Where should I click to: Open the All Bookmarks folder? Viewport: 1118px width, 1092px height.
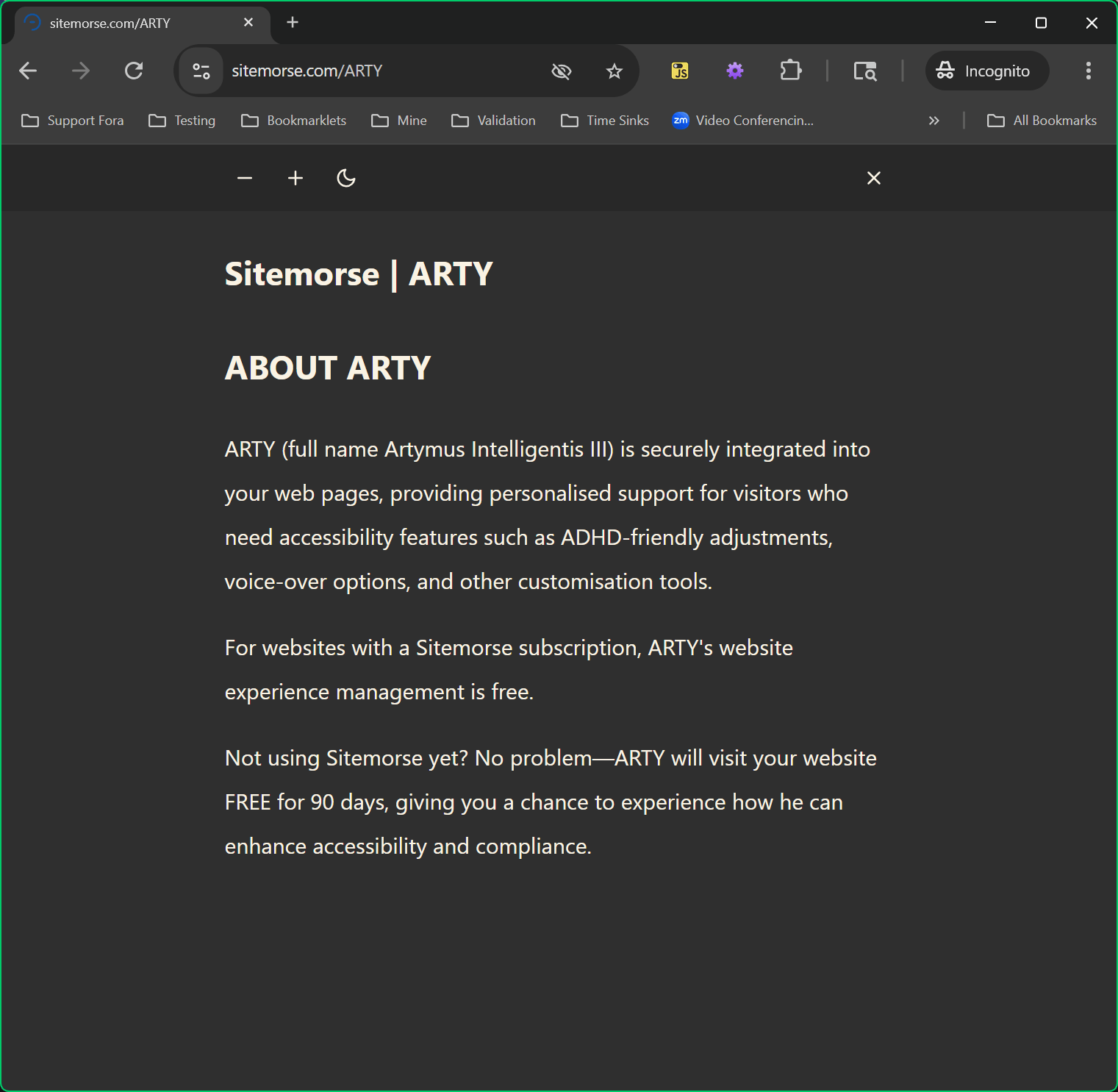coord(1042,121)
